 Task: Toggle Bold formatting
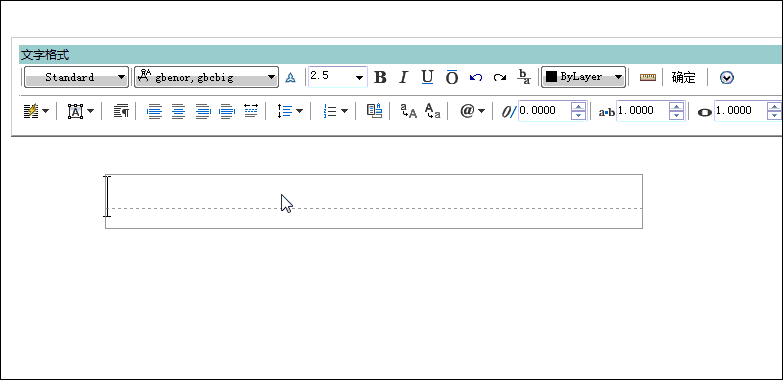(380, 77)
